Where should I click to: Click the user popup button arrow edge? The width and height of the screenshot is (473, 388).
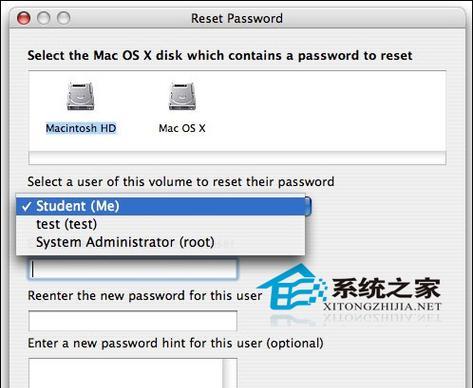click(x=308, y=206)
